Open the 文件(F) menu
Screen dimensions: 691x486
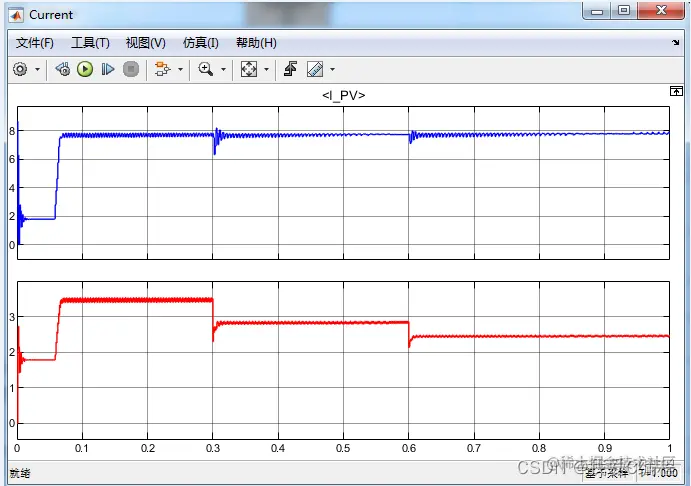(x=35, y=43)
